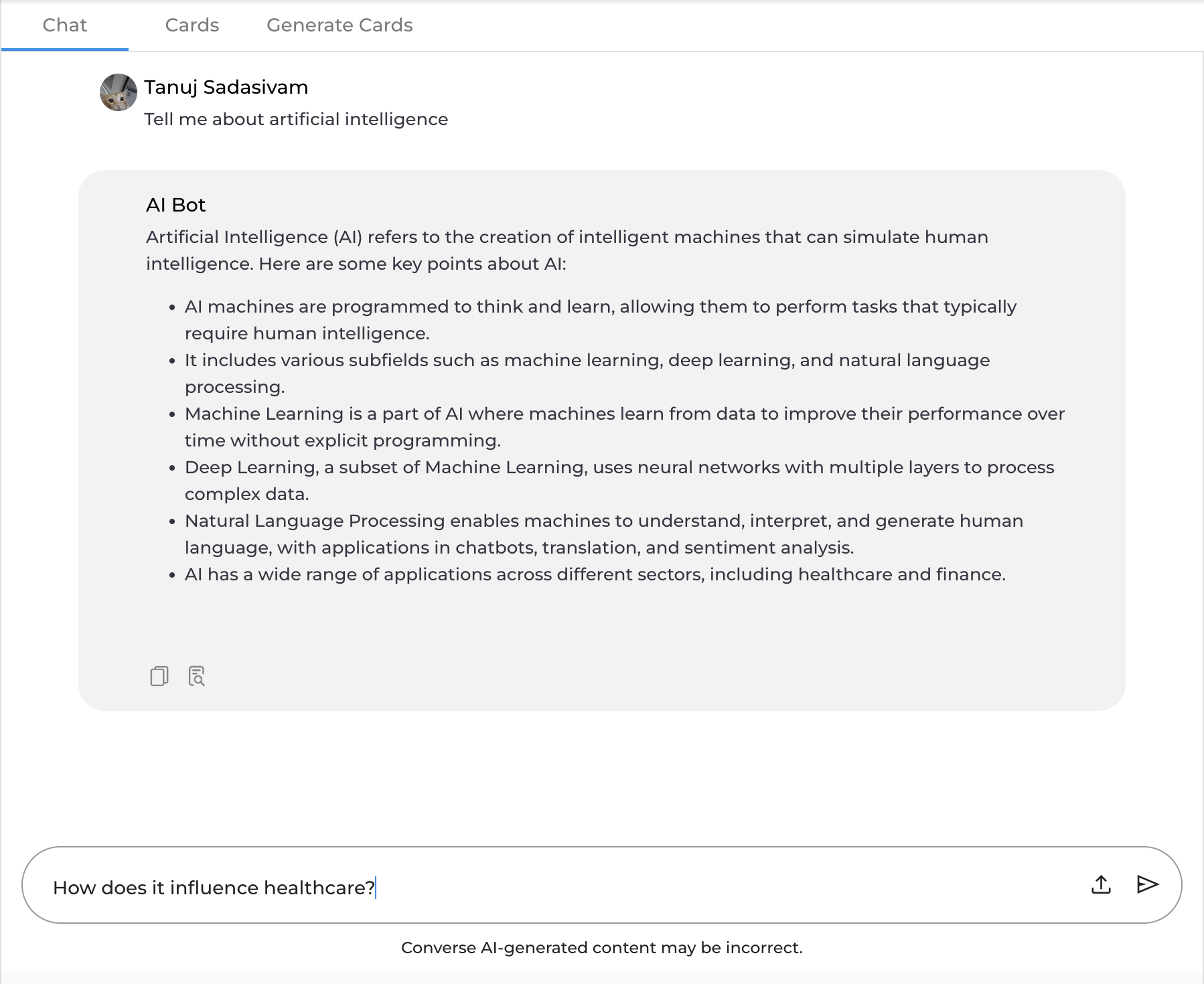Send the typed message
Screen dimensions: 1204x984
(1147, 885)
